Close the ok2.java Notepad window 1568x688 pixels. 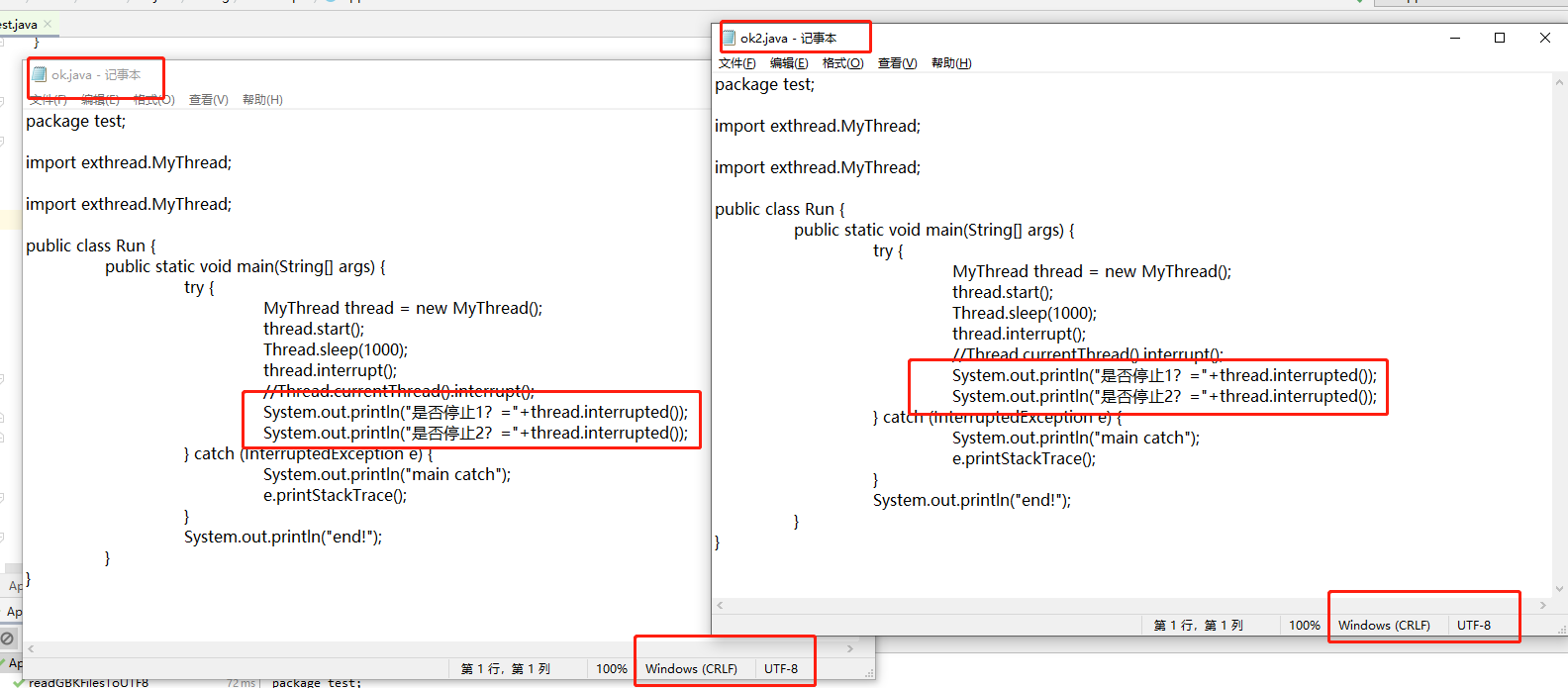(1545, 38)
